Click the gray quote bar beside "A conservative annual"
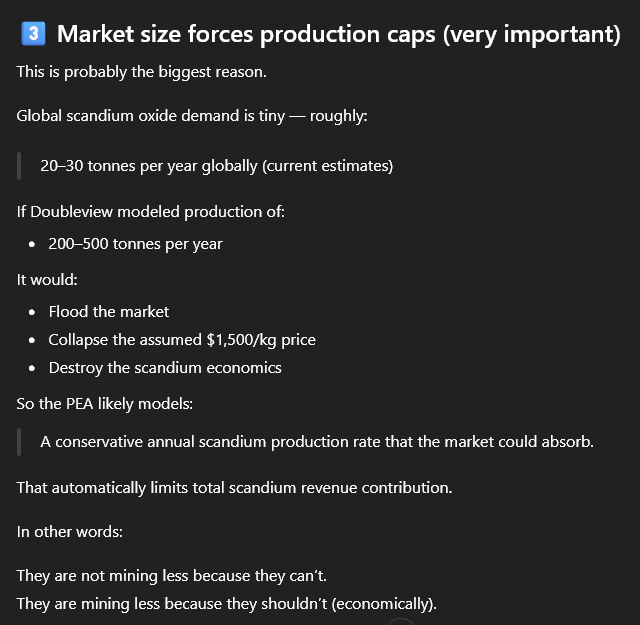This screenshot has width=640, height=625. 19,441
